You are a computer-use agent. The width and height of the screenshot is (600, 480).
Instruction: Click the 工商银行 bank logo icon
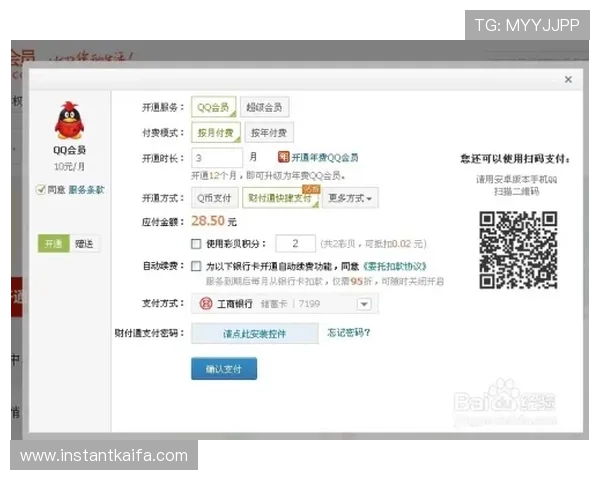[206, 304]
